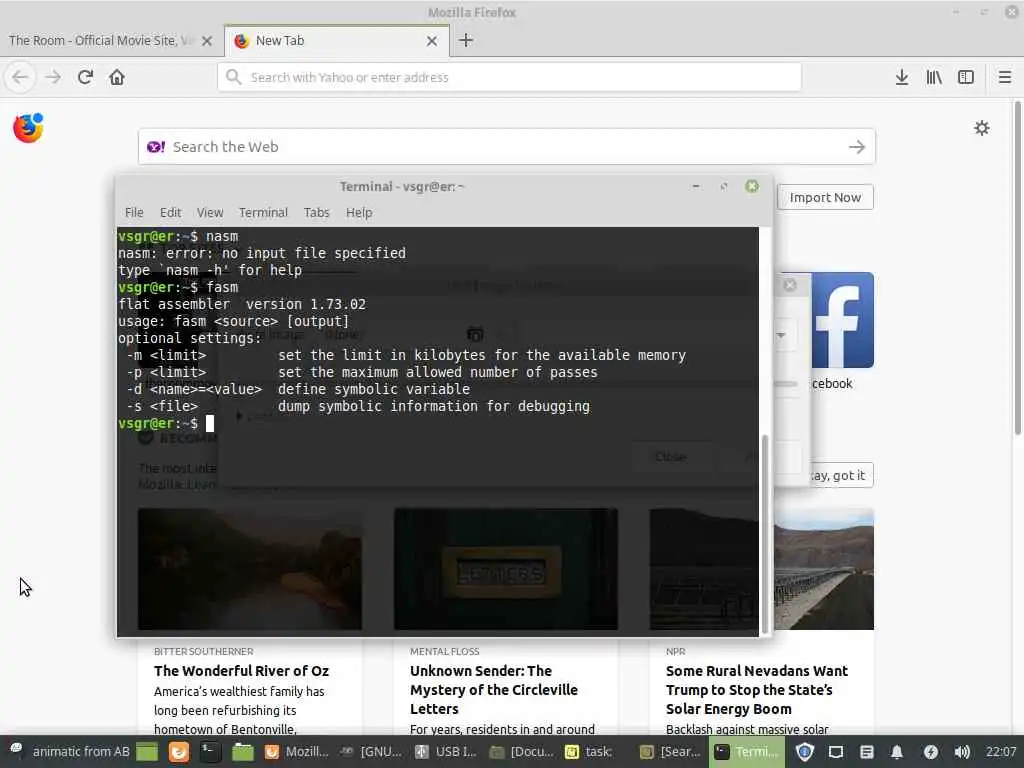Screen dimensions: 1024x768
Task: Open the terminal View menu
Action: [210, 212]
